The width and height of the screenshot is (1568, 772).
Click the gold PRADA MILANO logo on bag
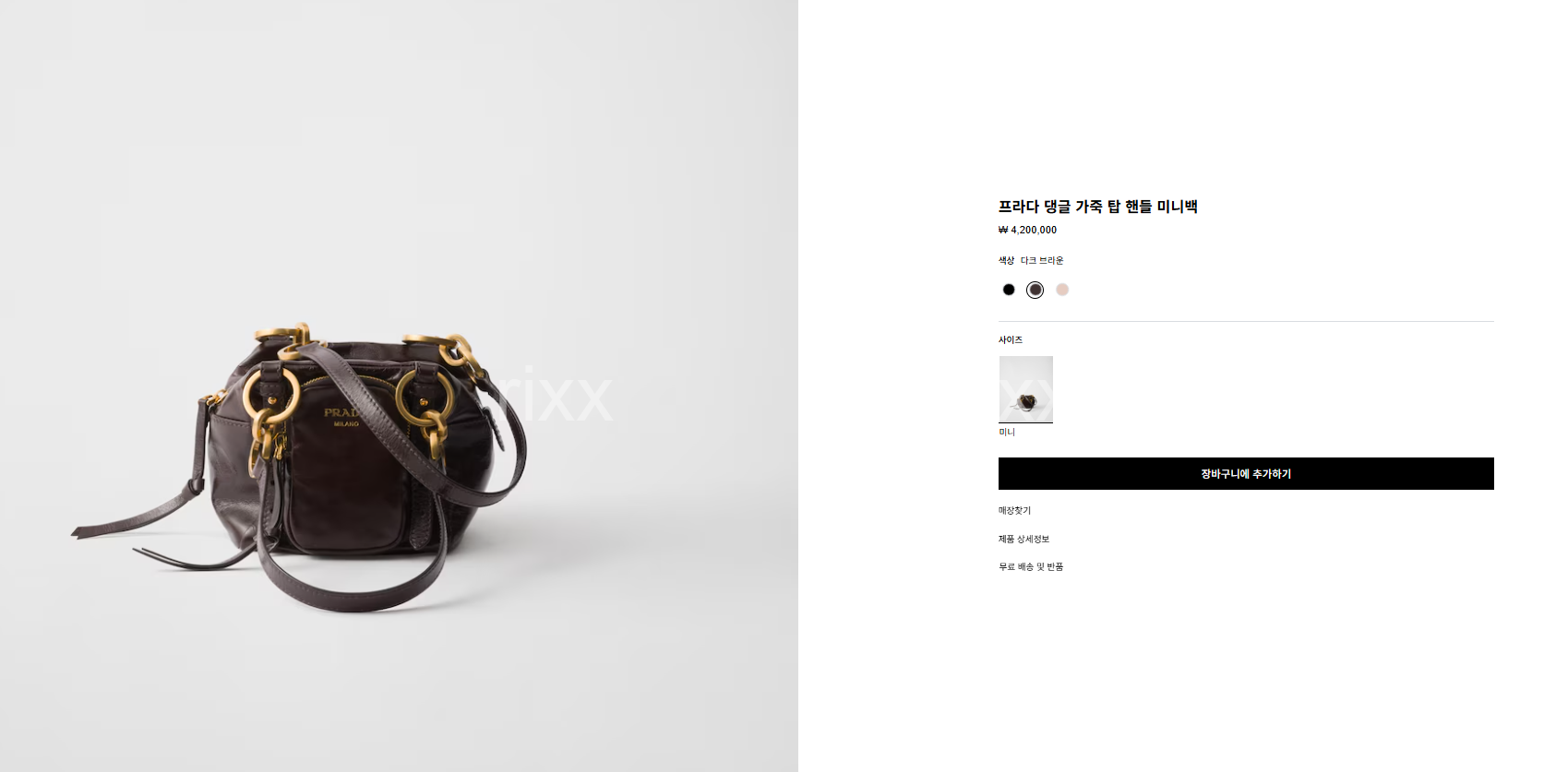(342, 417)
